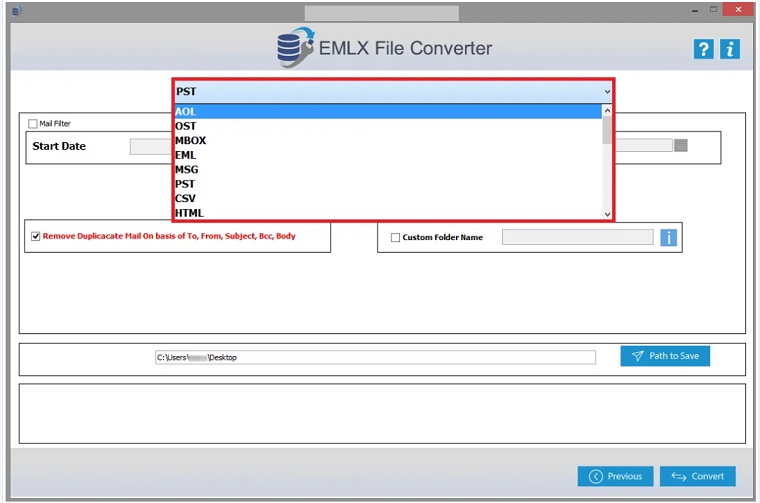Click the list scrollbar down arrow
This screenshot has height=503, width=760.
(607, 214)
